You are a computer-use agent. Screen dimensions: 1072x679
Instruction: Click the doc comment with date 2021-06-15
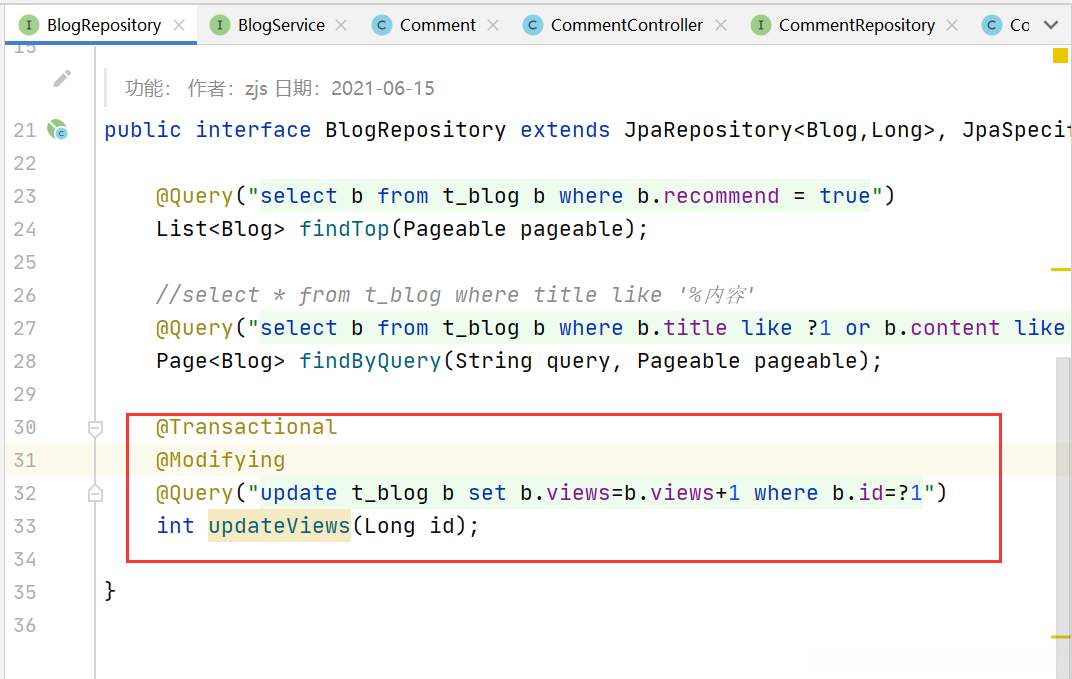point(279,88)
